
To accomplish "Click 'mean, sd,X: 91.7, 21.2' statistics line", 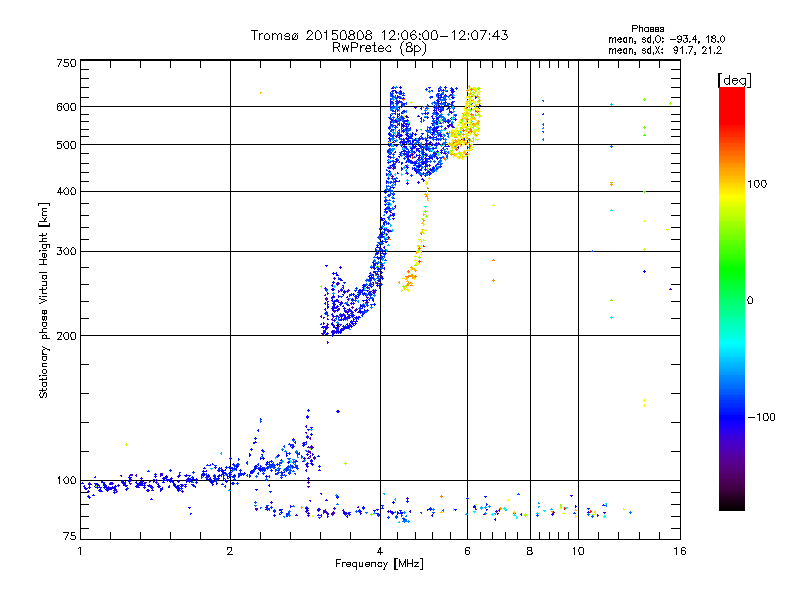I will pos(665,50).
